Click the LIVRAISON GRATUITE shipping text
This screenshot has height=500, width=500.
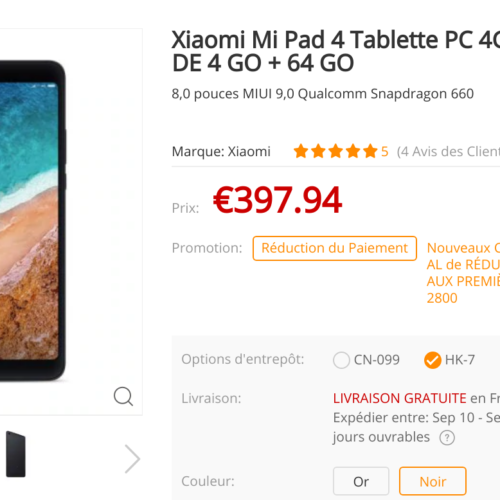click(400, 398)
